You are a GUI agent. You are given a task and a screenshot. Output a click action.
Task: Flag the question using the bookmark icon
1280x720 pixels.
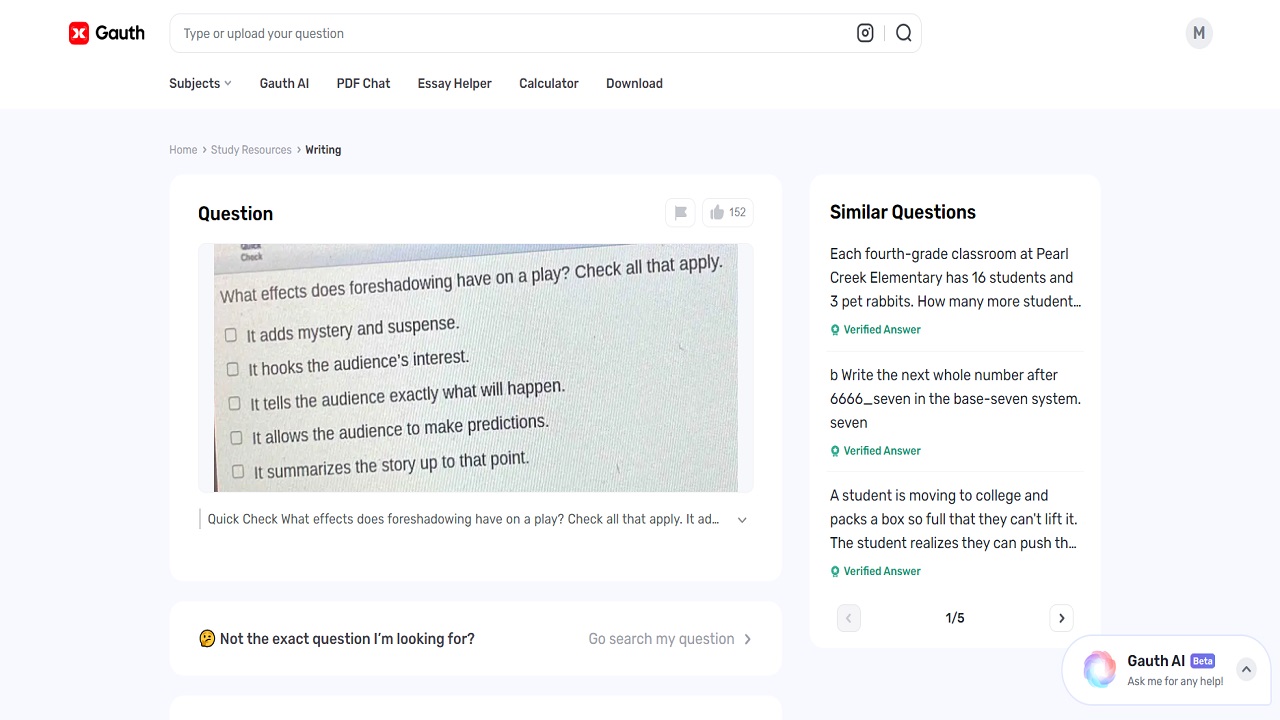(x=680, y=212)
